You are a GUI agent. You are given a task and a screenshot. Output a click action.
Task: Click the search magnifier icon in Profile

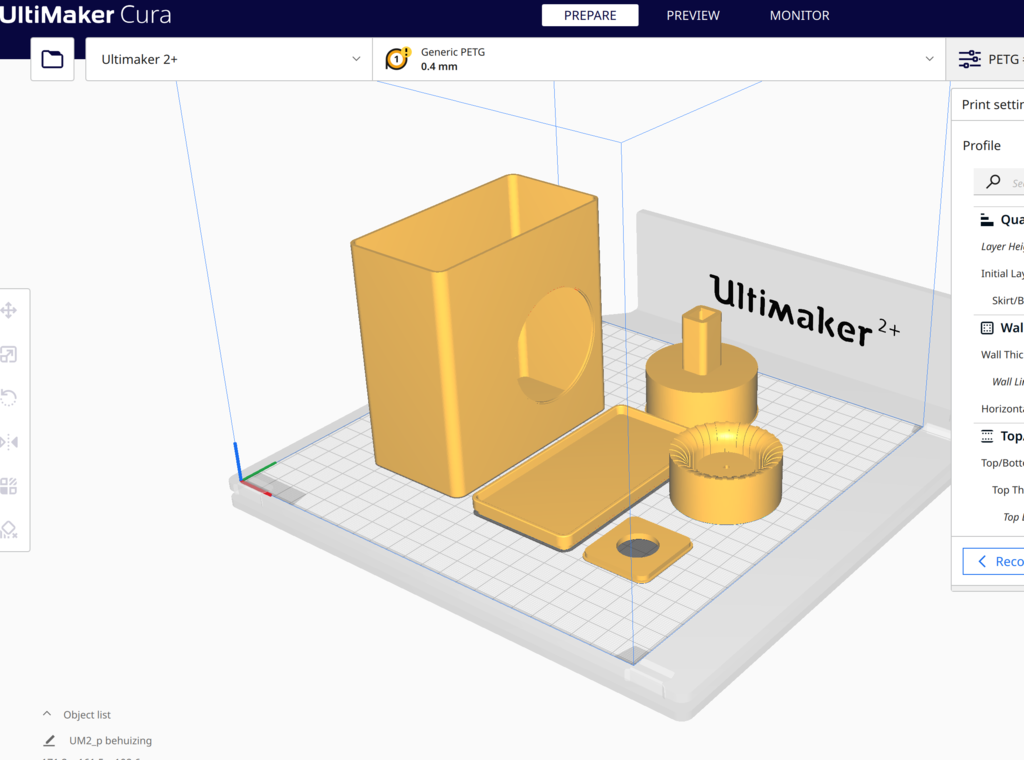(993, 182)
